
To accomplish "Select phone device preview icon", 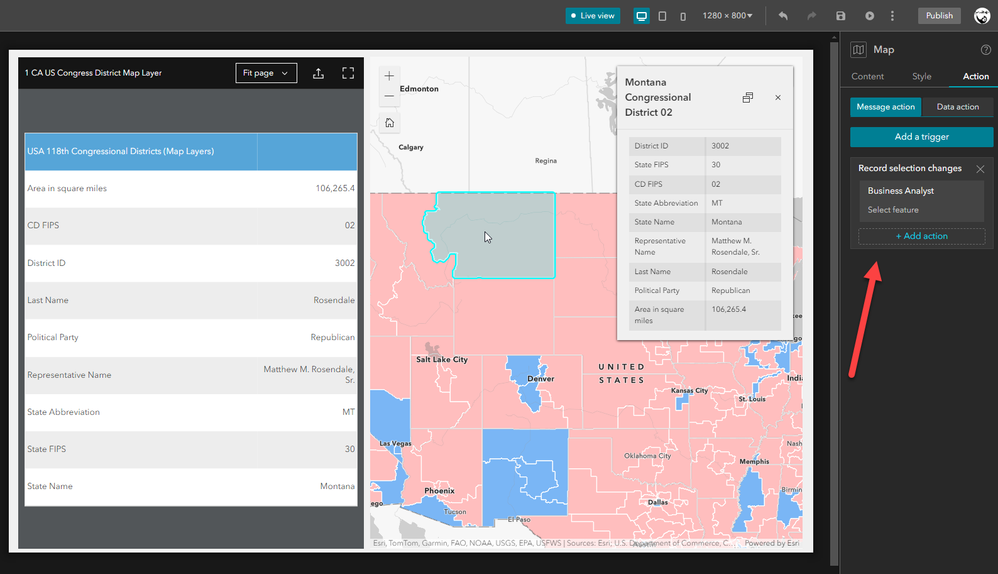I will coord(683,16).
